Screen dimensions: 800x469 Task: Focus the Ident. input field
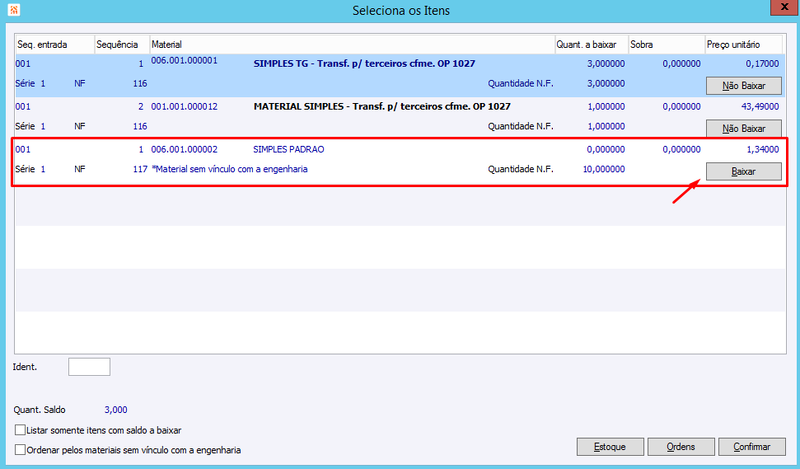tap(89, 367)
